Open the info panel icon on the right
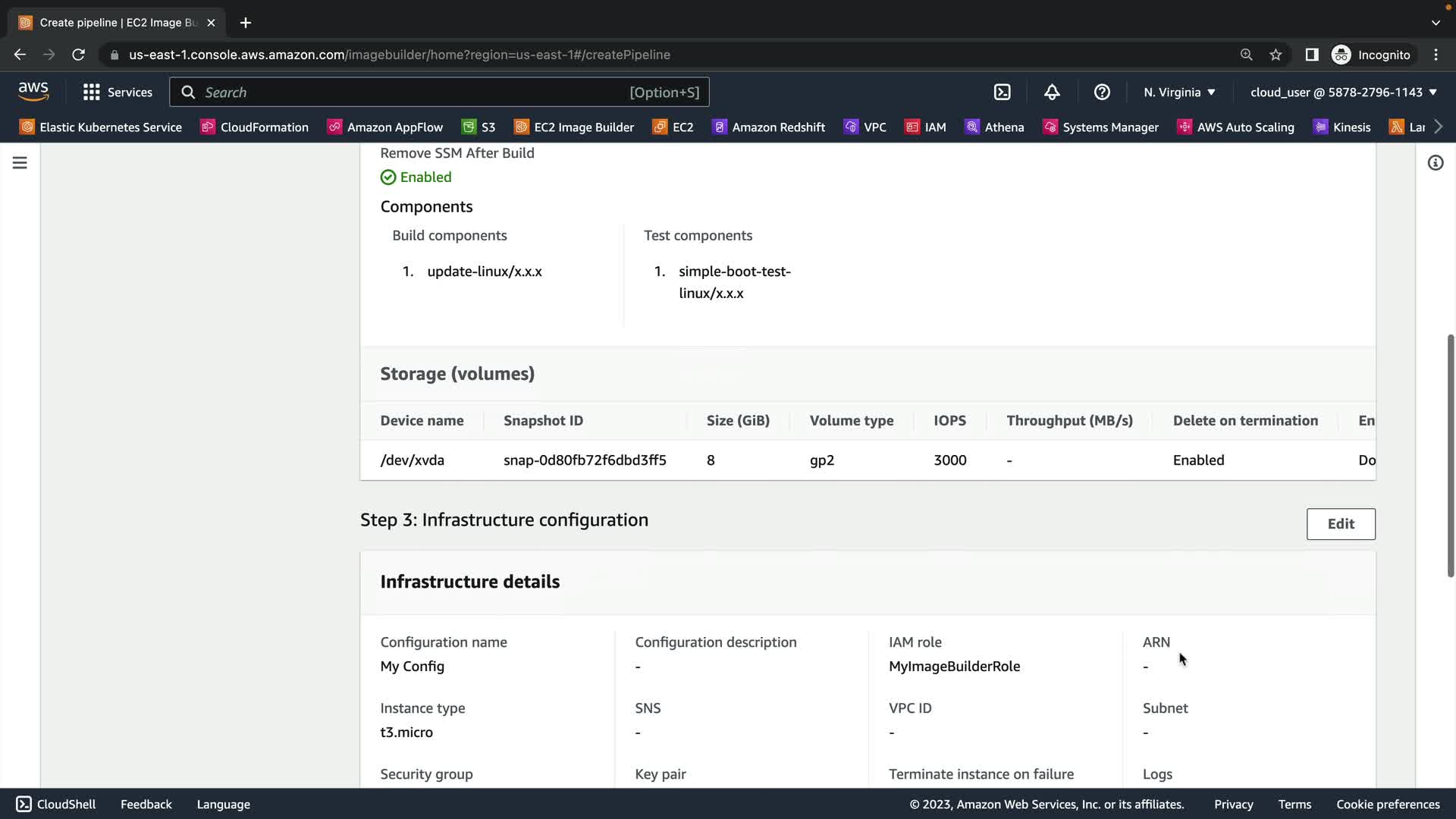 [1435, 163]
